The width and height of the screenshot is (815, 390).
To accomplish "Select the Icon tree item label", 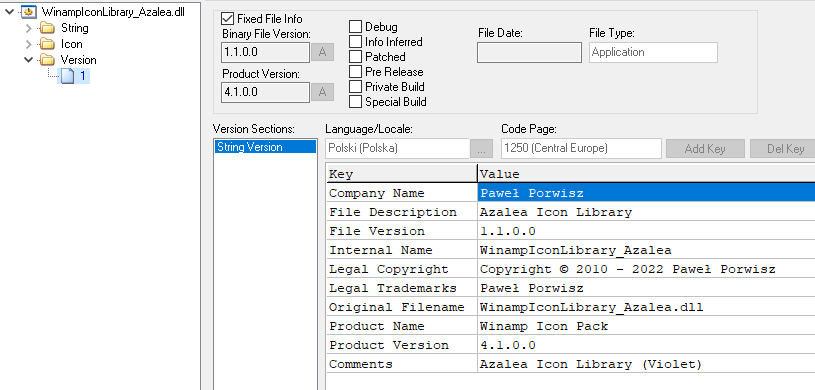I will pyautogui.click(x=72, y=44).
